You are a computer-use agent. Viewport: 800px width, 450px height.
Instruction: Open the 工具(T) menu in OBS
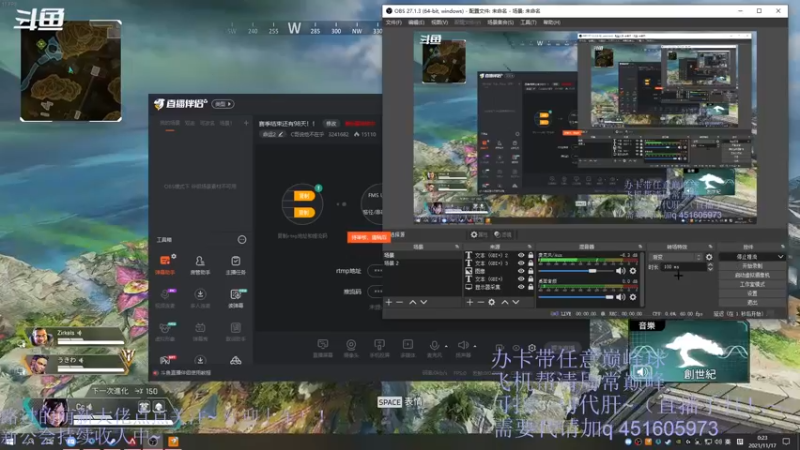tap(528, 22)
